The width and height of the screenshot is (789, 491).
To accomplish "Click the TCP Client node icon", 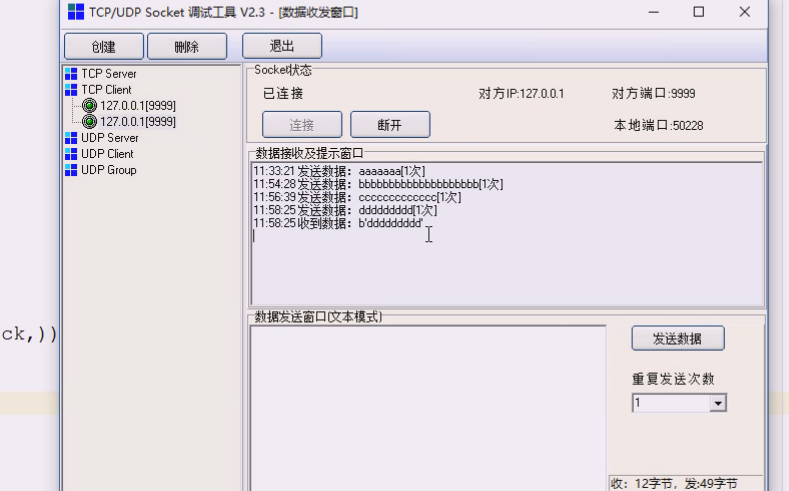I will point(71,90).
